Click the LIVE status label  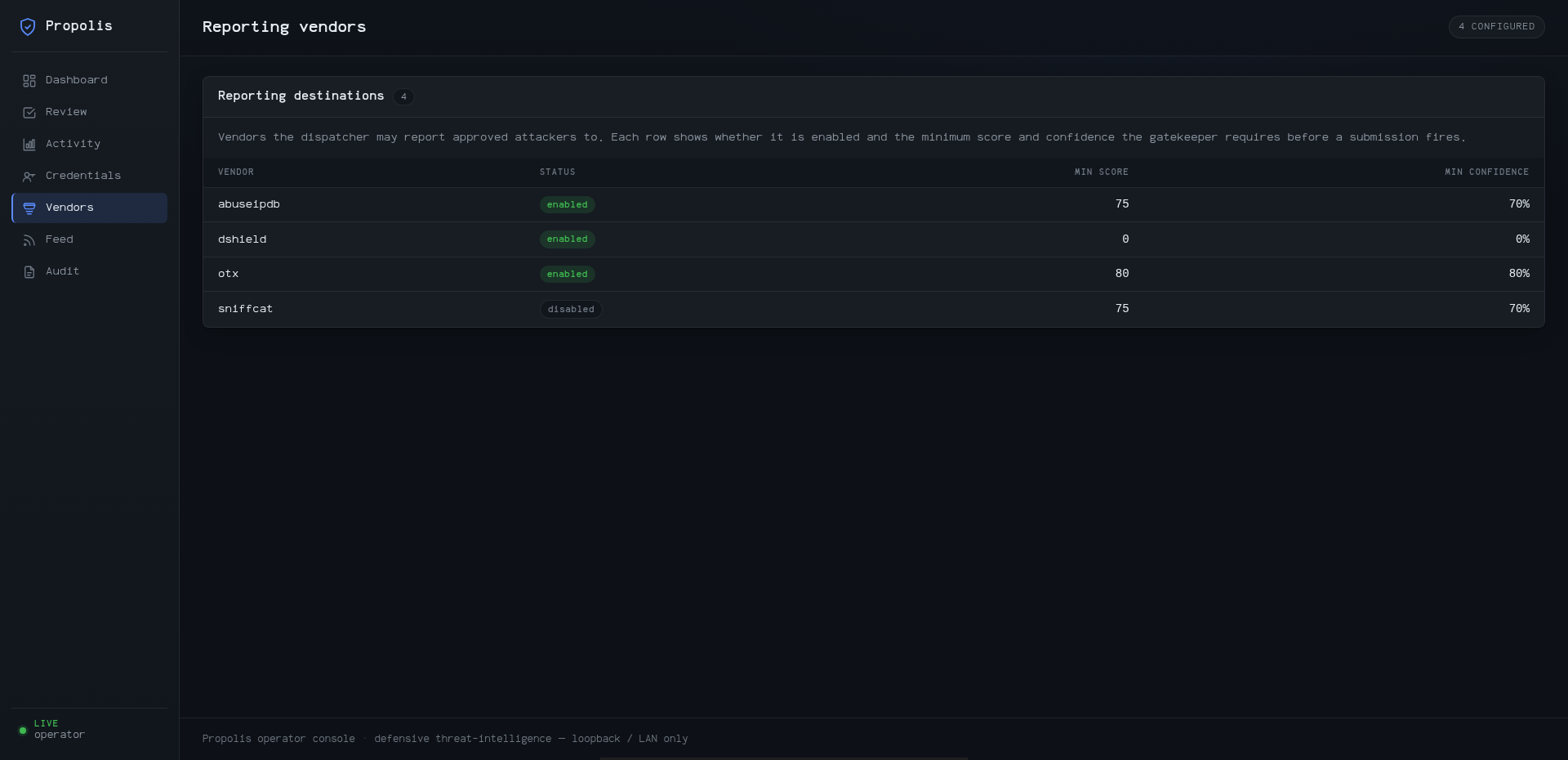47,724
